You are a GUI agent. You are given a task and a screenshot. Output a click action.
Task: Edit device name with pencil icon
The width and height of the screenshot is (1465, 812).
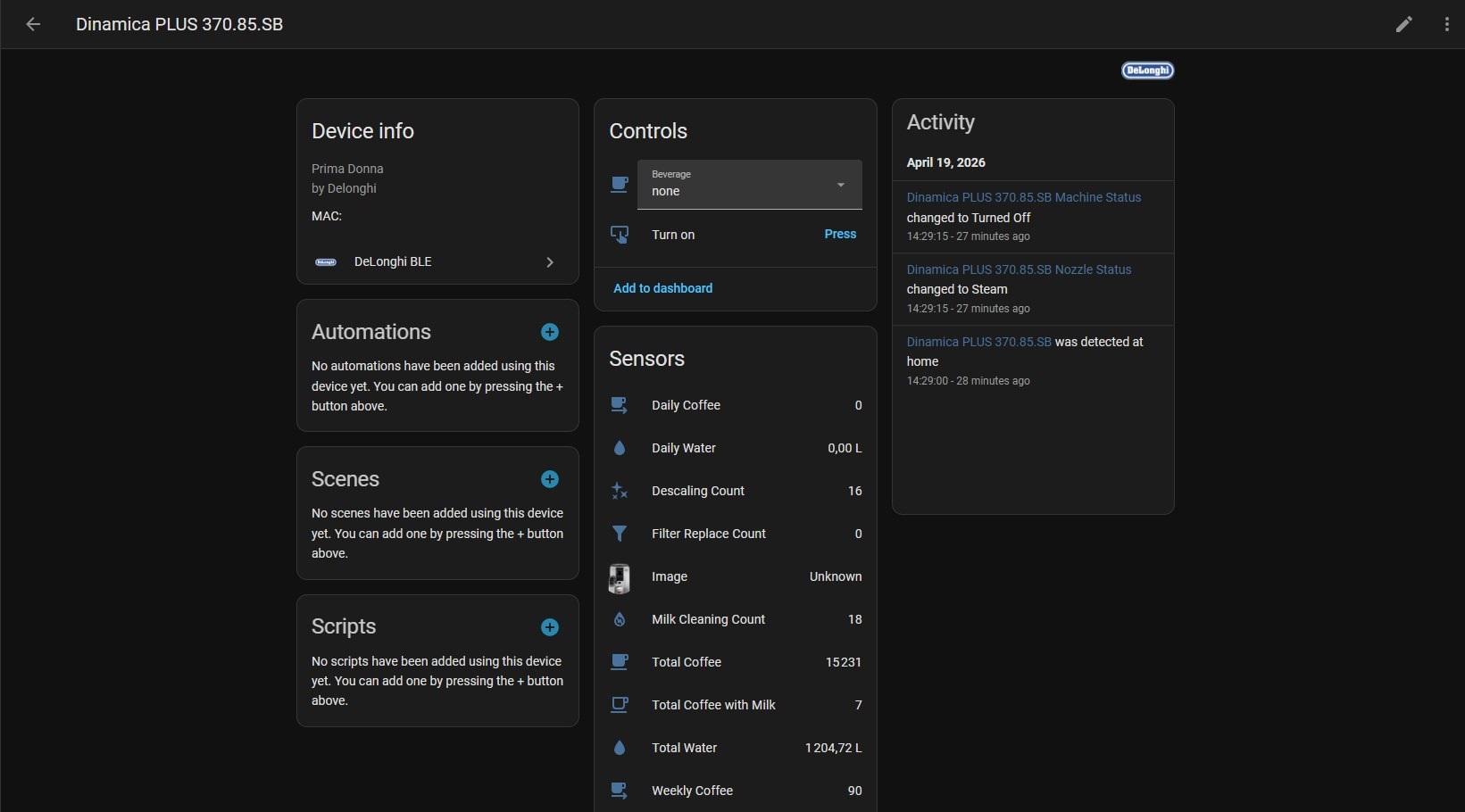1404,24
